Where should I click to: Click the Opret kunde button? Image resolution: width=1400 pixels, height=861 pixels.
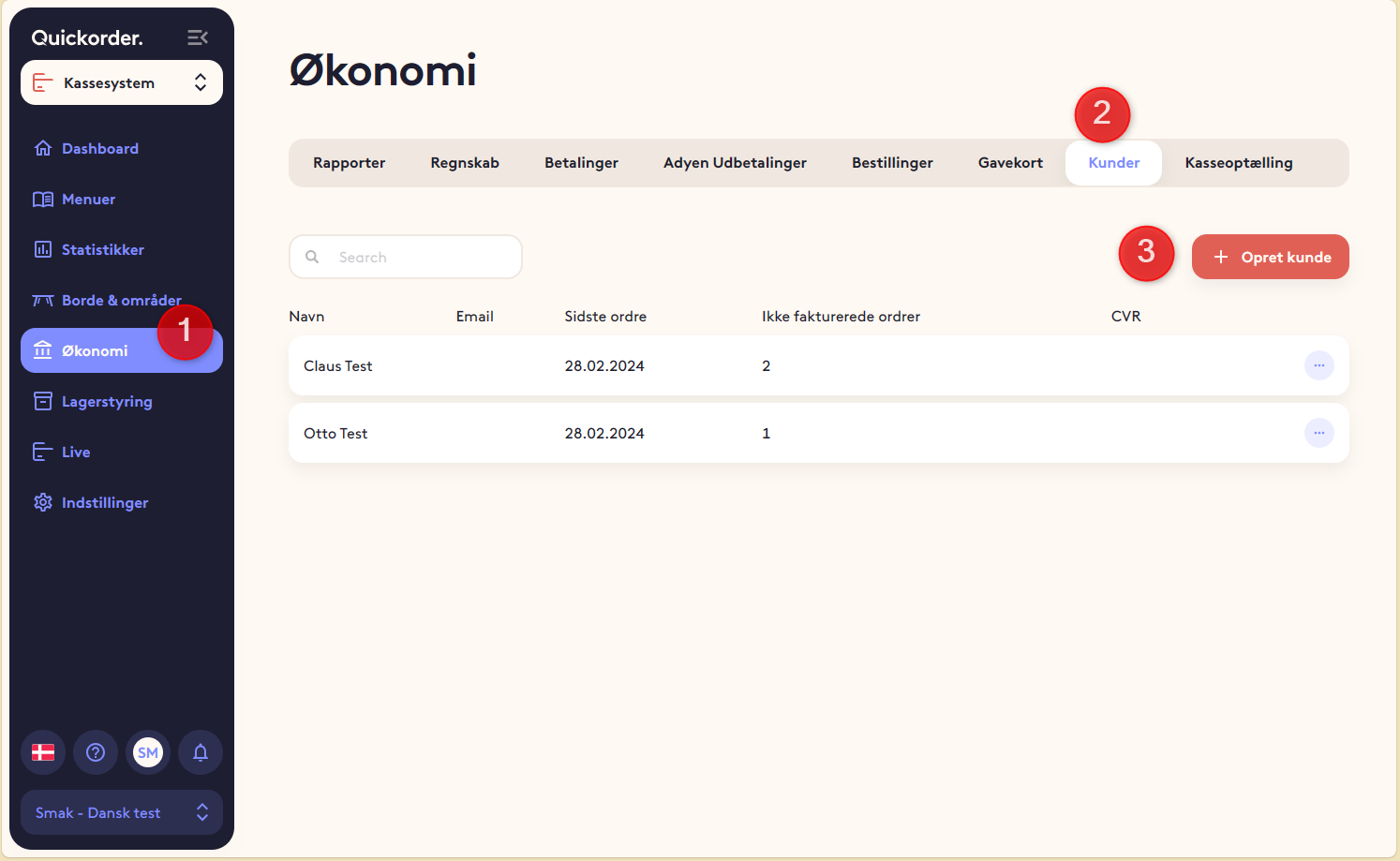click(x=1270, y=257)
